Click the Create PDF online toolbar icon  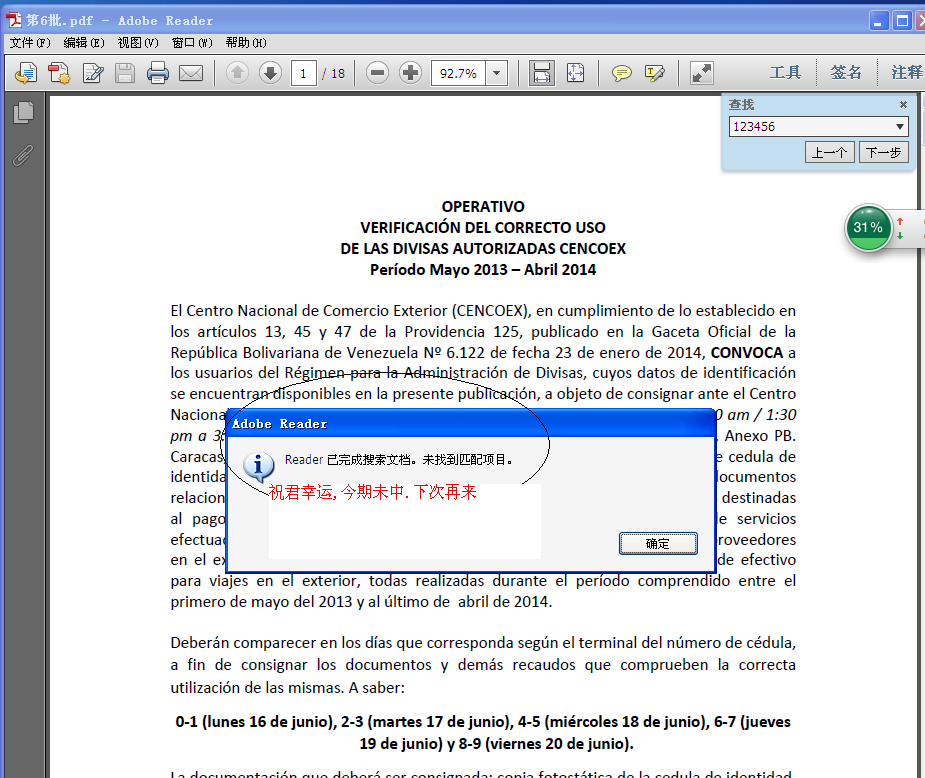[x=26, y=73]
